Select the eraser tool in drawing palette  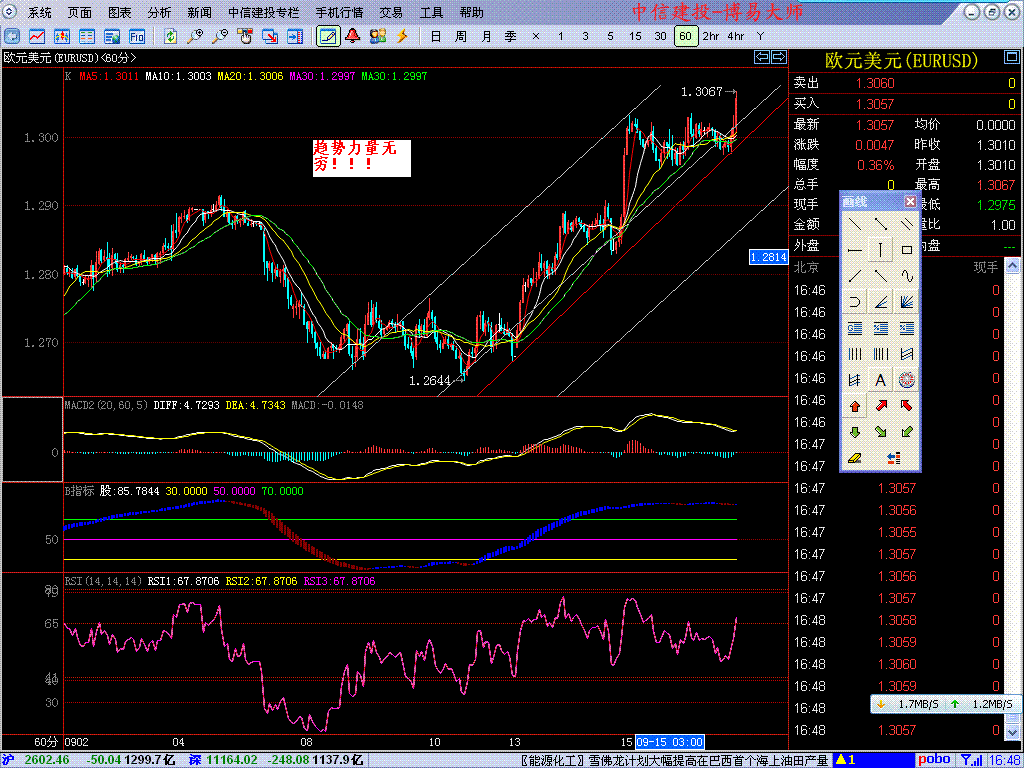point(855,458)
